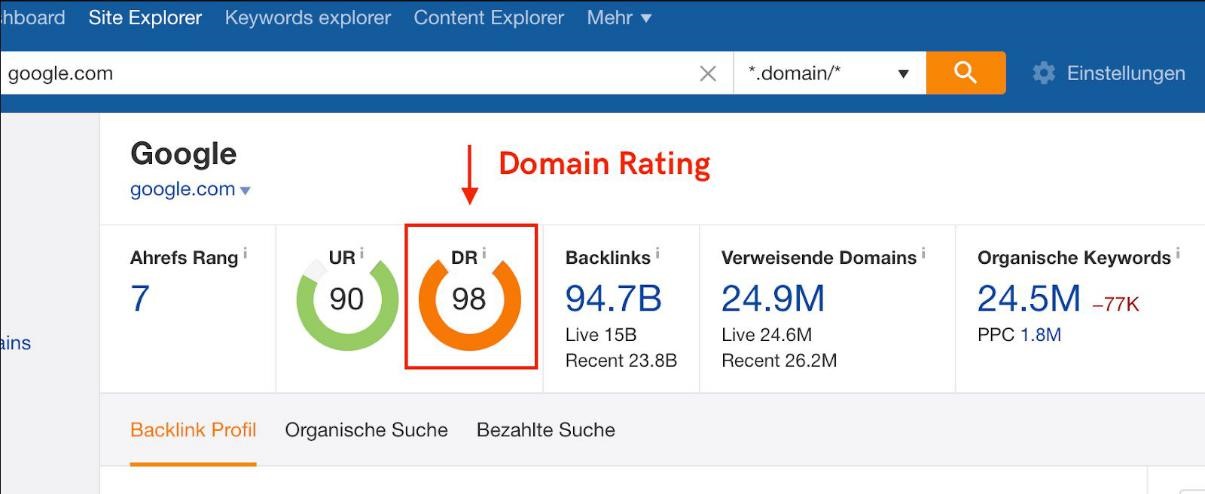Image resolution: width=1205 pixels, height=494 pixels.
Task: Click the DR info icon
Action: click(x=485, y=254)
